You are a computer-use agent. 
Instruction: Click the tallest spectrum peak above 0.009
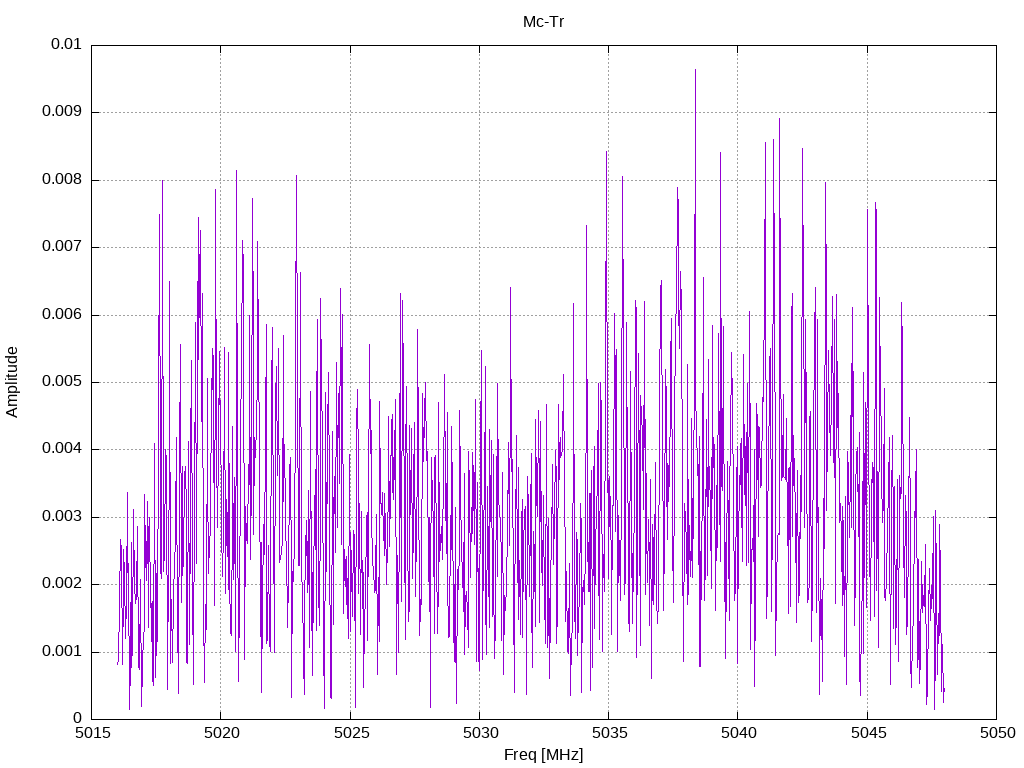(695, 71)
